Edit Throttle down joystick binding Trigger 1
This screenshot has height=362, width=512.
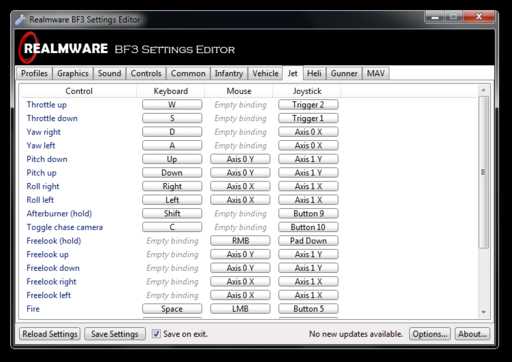click(x=308, y=118)
